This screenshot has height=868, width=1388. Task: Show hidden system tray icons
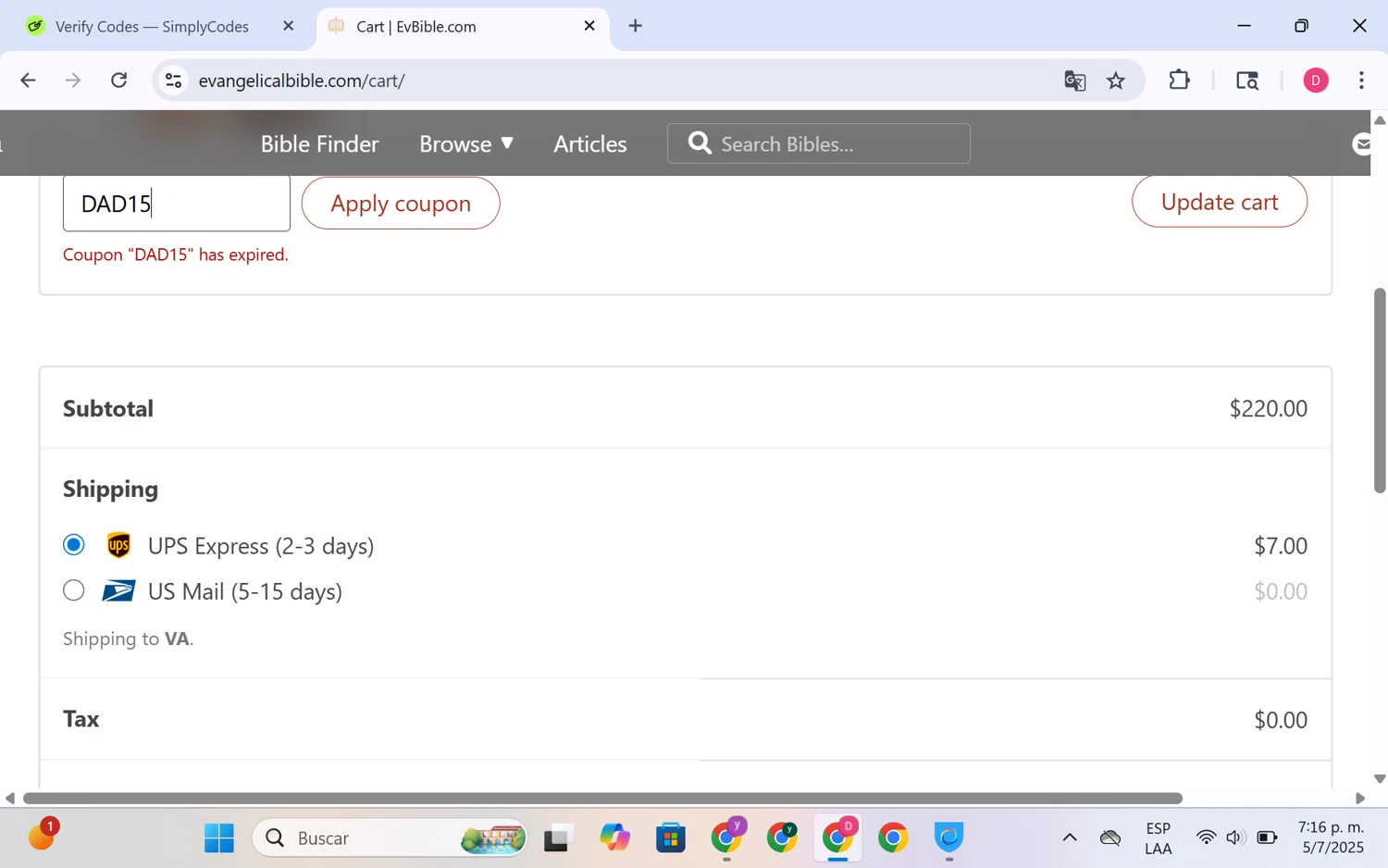point(1070,838)
